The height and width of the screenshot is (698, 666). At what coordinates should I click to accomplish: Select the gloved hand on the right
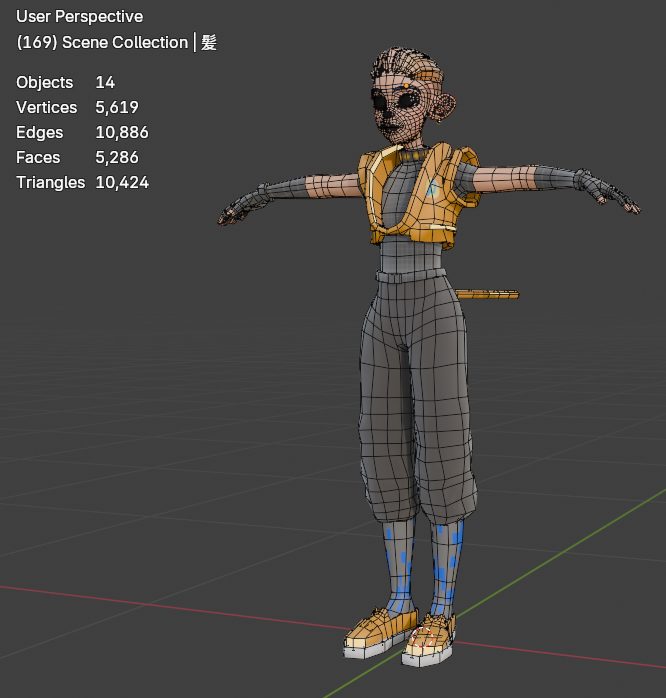coord(610,192)
